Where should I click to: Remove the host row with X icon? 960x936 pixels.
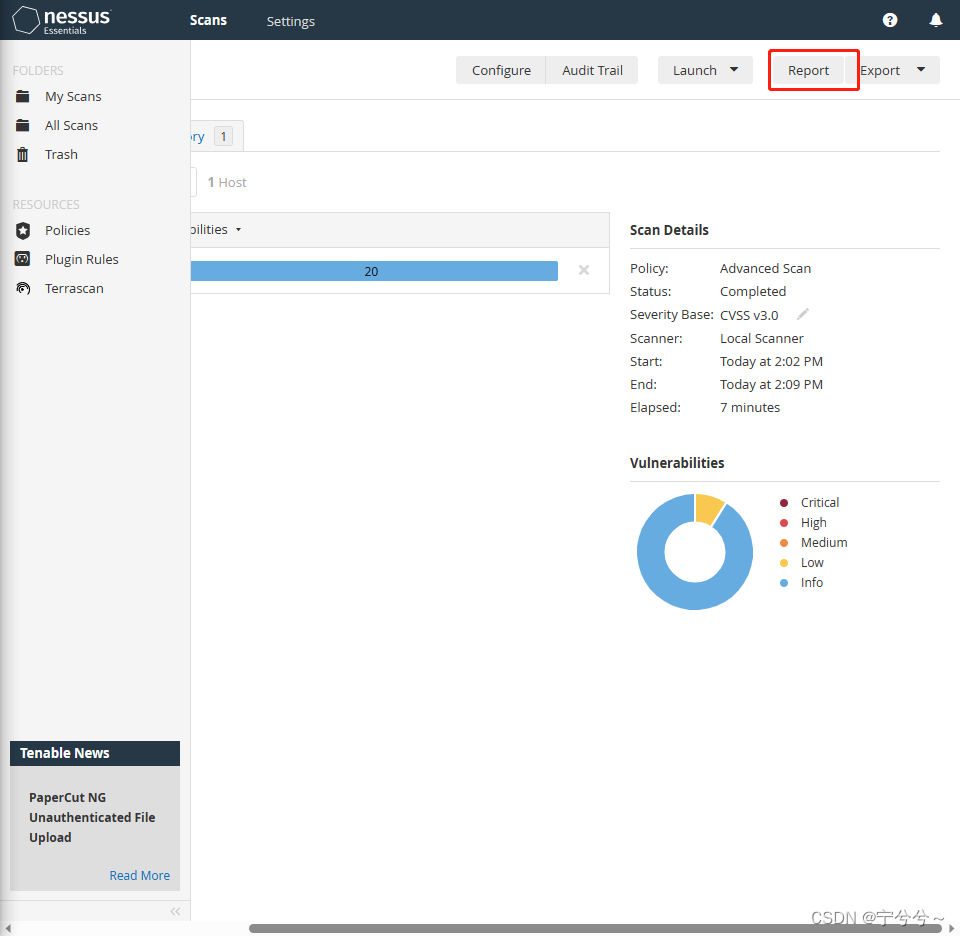click(x=583, y=270)
